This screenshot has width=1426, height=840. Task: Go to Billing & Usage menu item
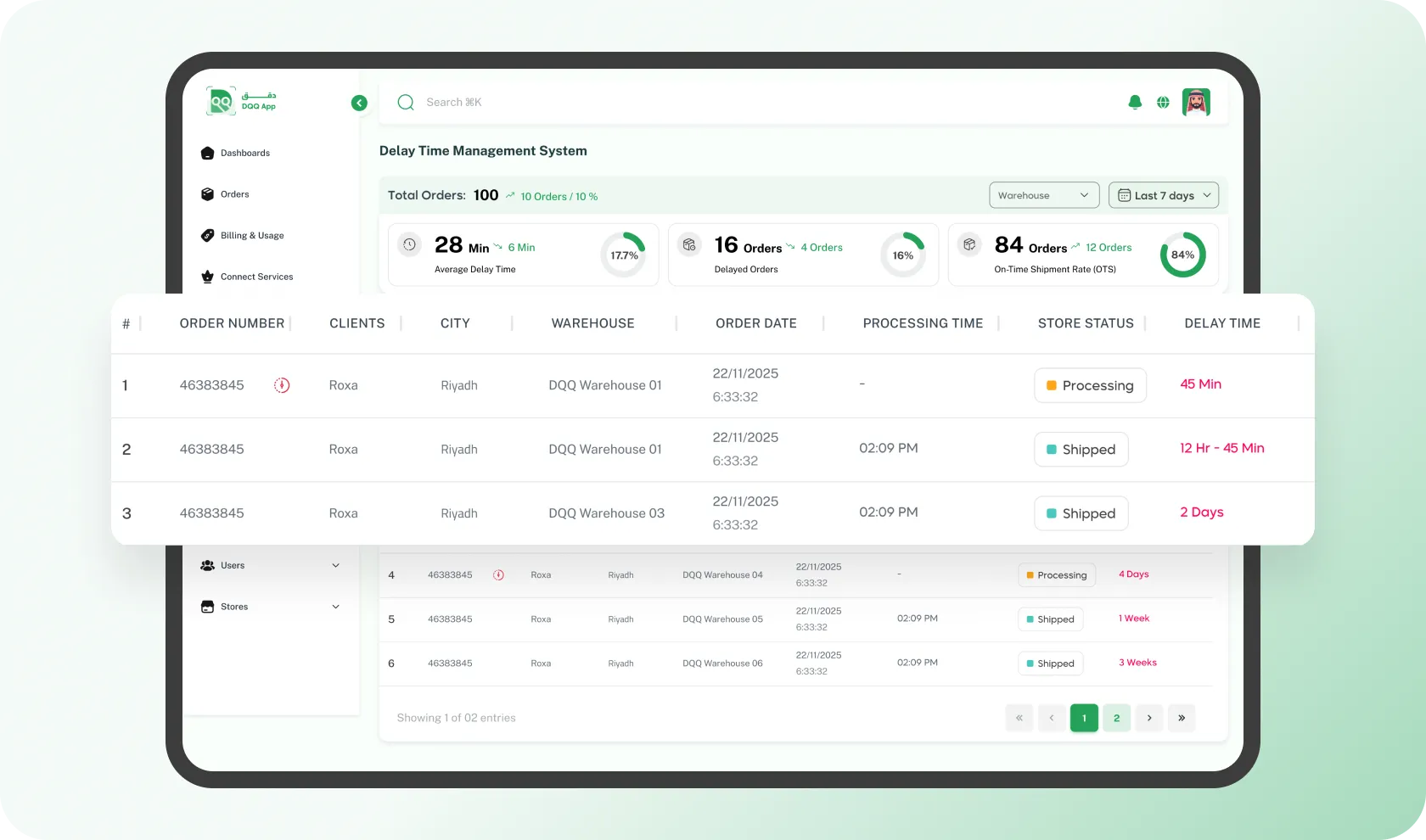[x=251, y=236]
